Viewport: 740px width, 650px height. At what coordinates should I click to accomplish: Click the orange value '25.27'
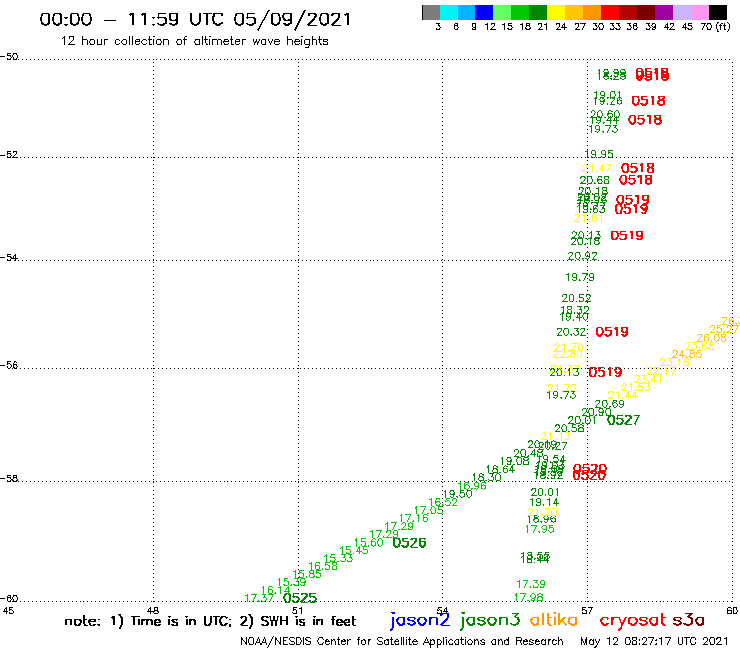click(724, 329)
